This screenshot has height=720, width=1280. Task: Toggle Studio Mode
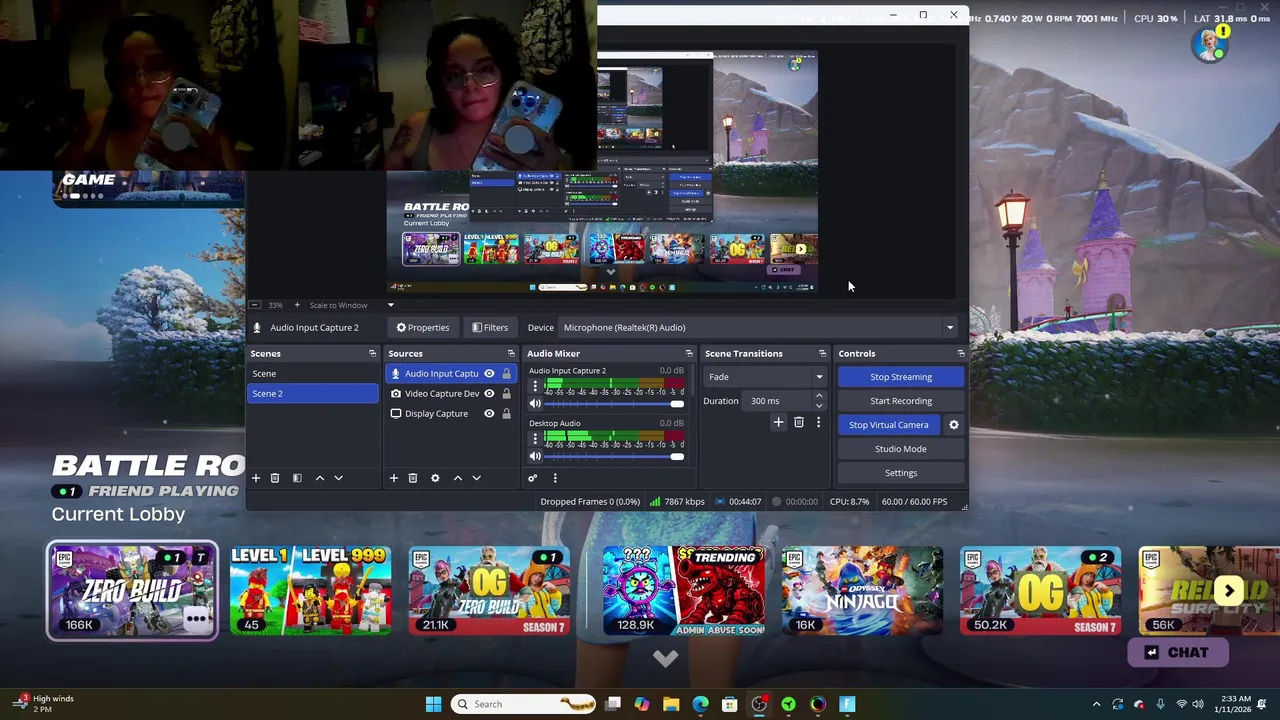901,449
